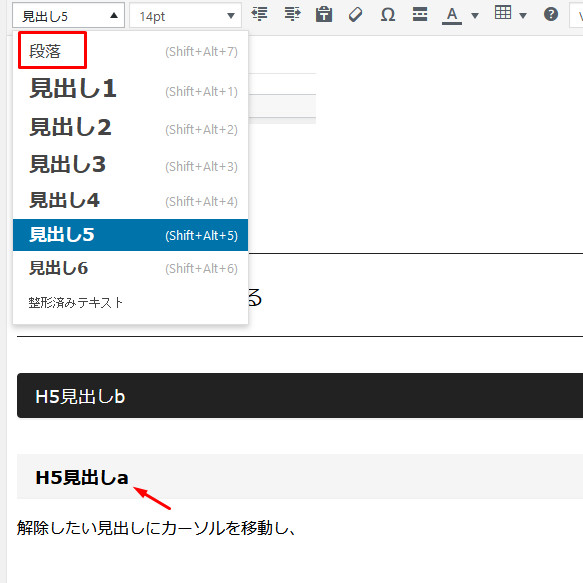Choose 見出し1 in the format list
583x583 pixels.
[x=131, y=89]
